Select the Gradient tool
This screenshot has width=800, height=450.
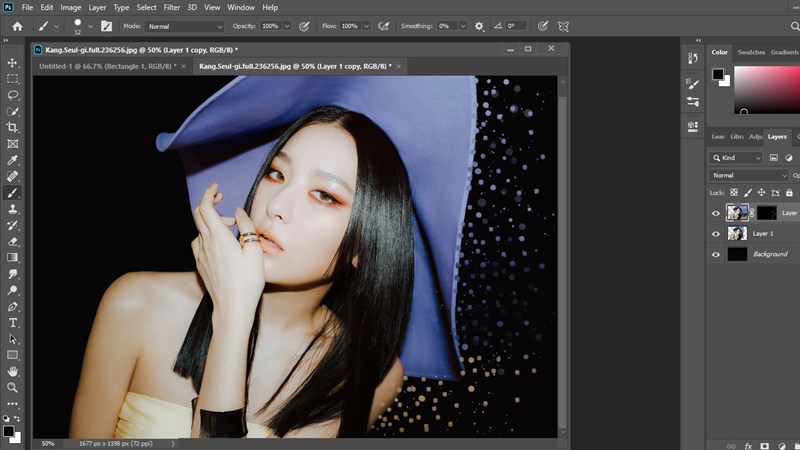[12, 258]
